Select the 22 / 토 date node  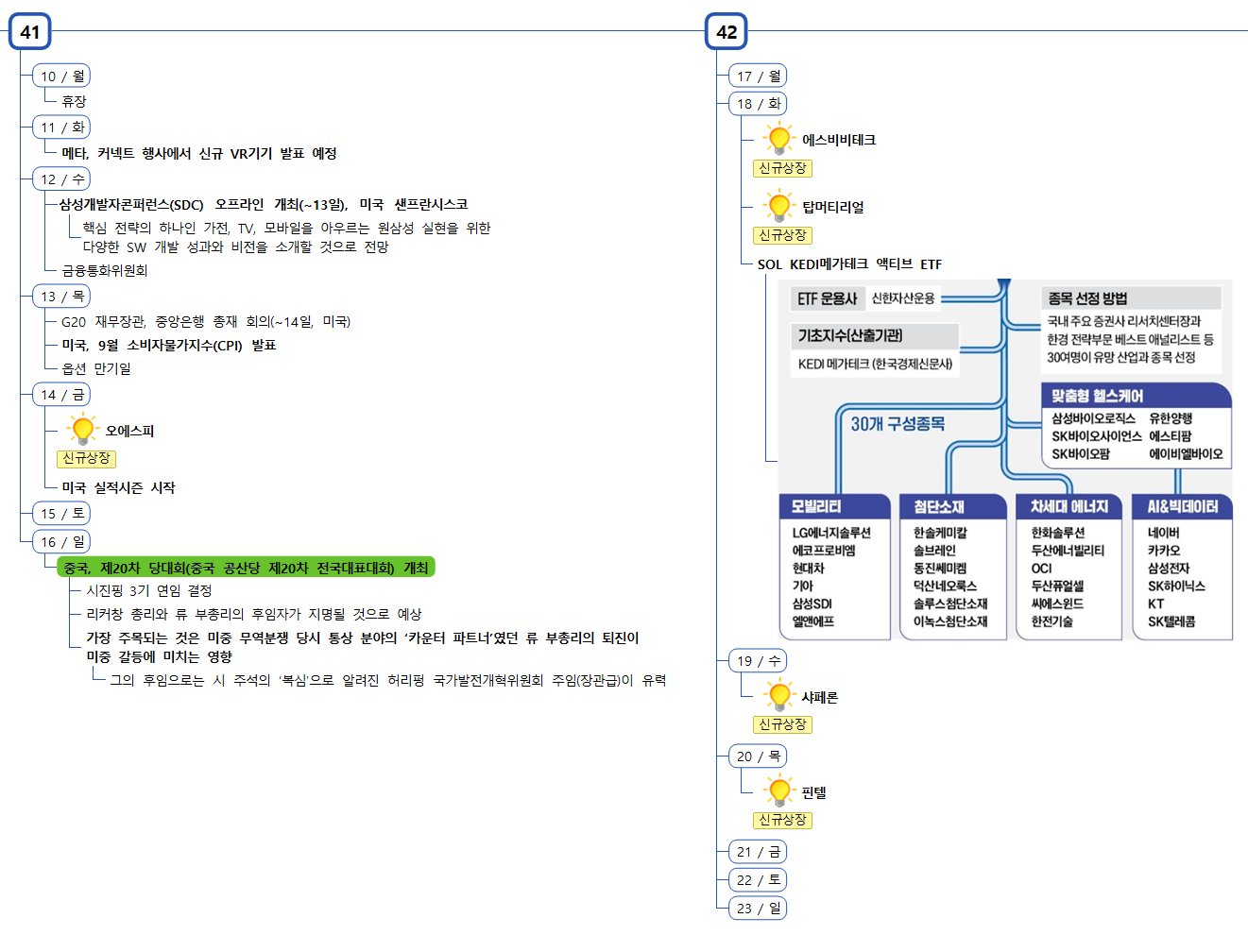point(758,879)
